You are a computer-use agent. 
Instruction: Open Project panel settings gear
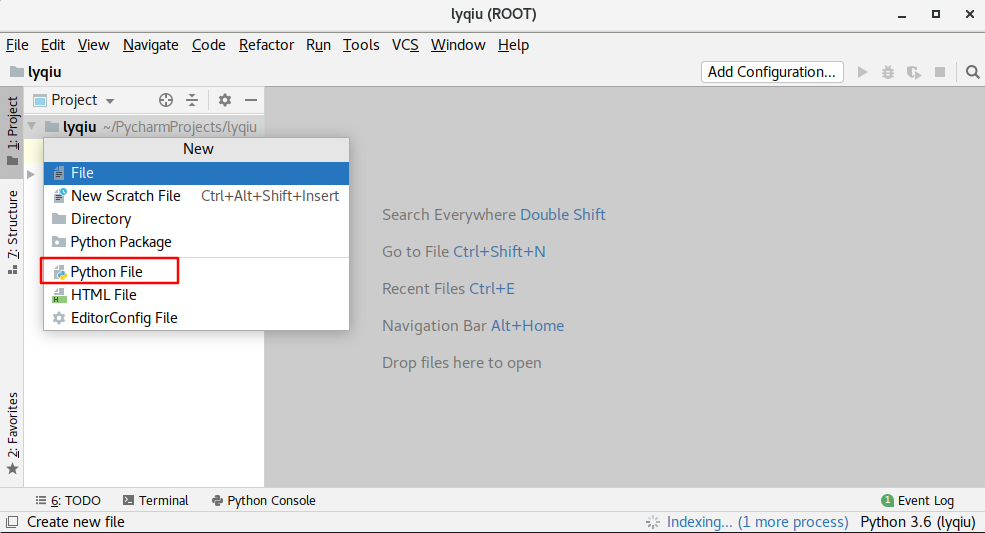(x=225, y=100)
